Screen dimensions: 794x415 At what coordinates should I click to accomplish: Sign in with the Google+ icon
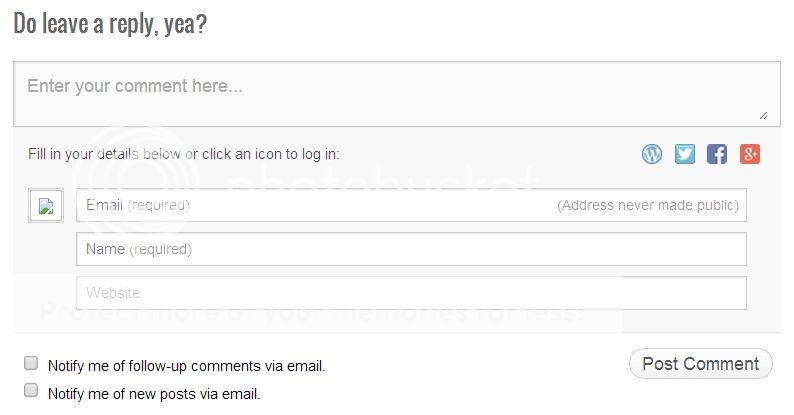(x=750, y=154)
